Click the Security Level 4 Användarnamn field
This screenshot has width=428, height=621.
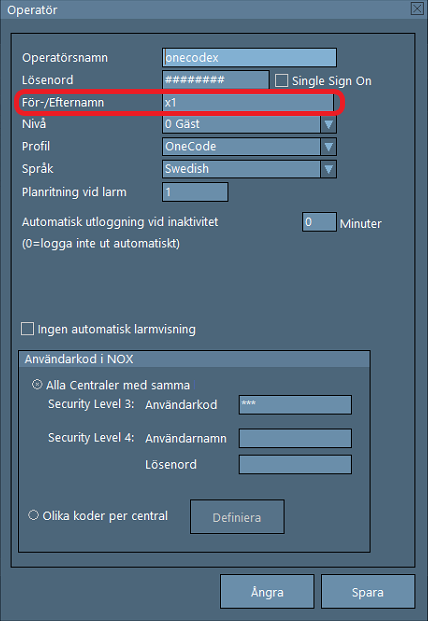tap(295, 438)
